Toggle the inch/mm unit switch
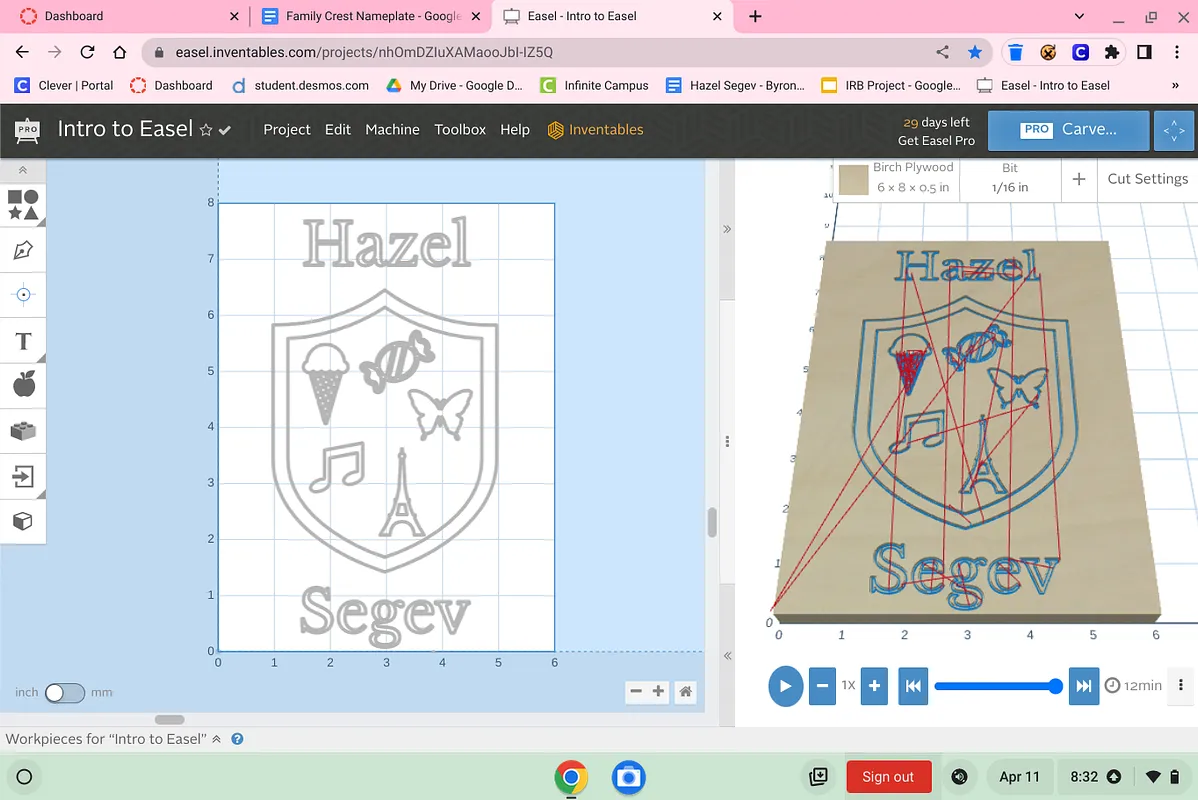 click(x=65, y=692)
